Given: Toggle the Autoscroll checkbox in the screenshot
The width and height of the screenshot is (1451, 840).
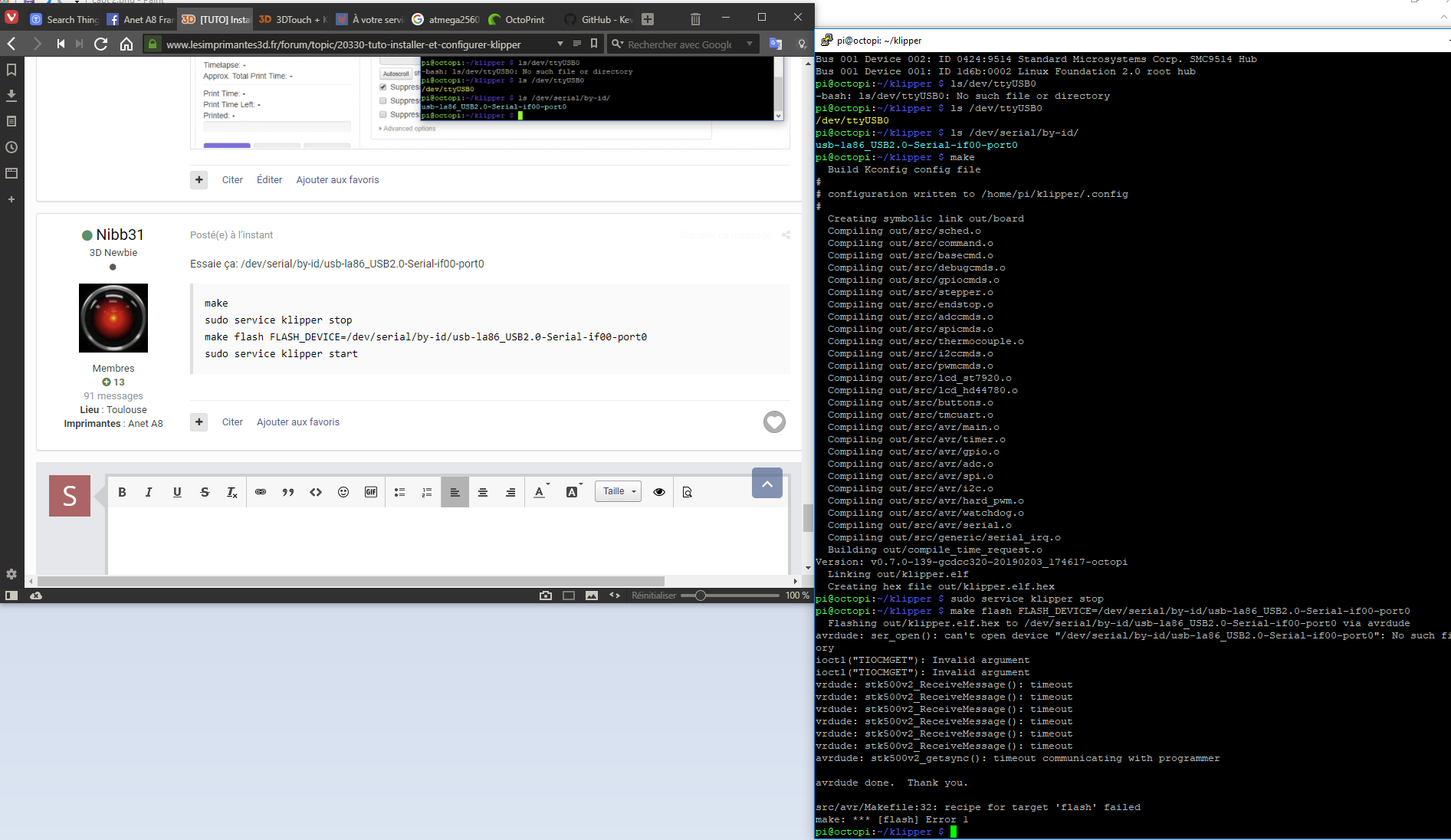Looking at the screenshot, I should click(x=396, y=74).
